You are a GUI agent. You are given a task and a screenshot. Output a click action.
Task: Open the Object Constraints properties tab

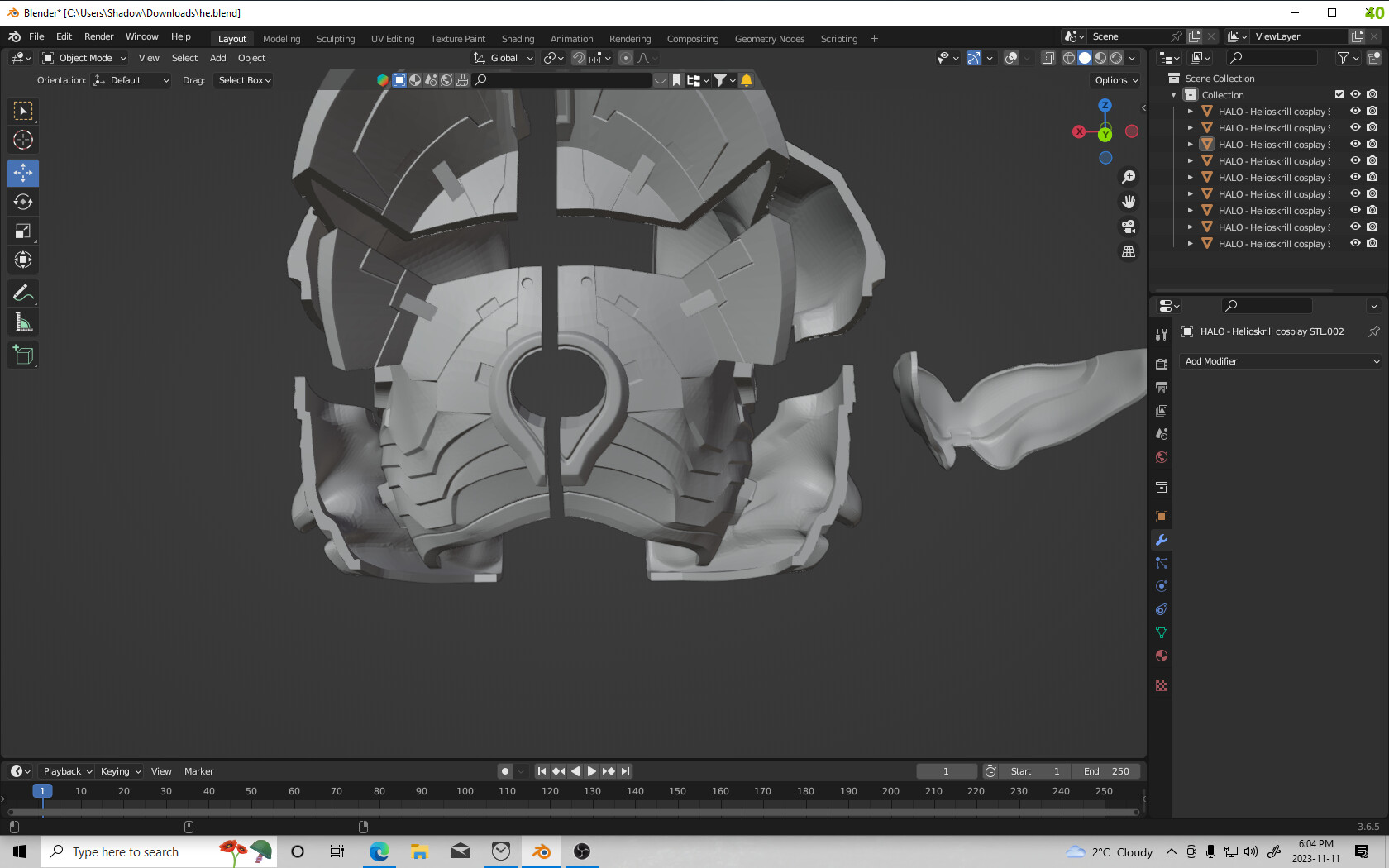pos(1162,609)
